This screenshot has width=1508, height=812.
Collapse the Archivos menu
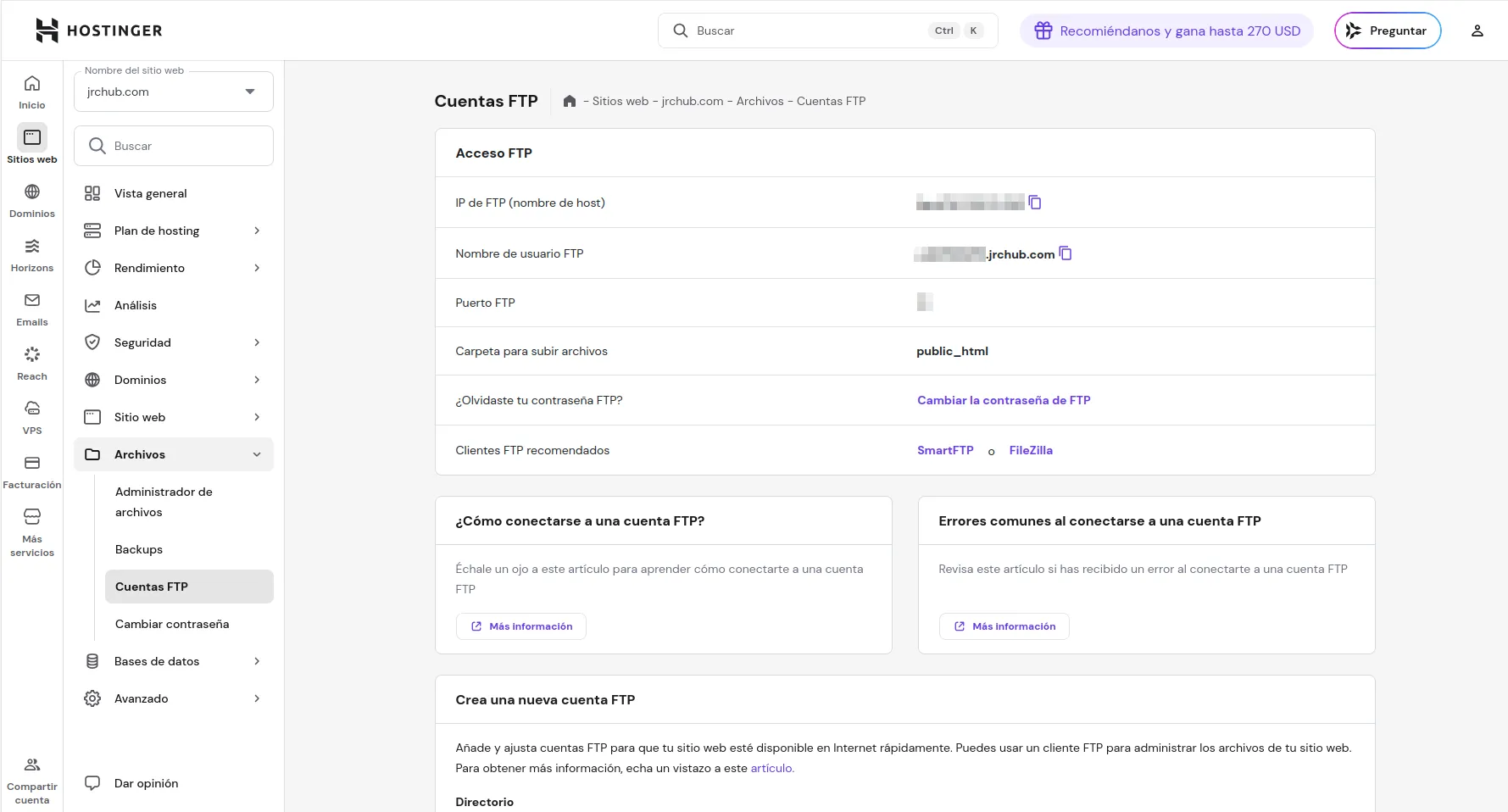tap(174, 454)
